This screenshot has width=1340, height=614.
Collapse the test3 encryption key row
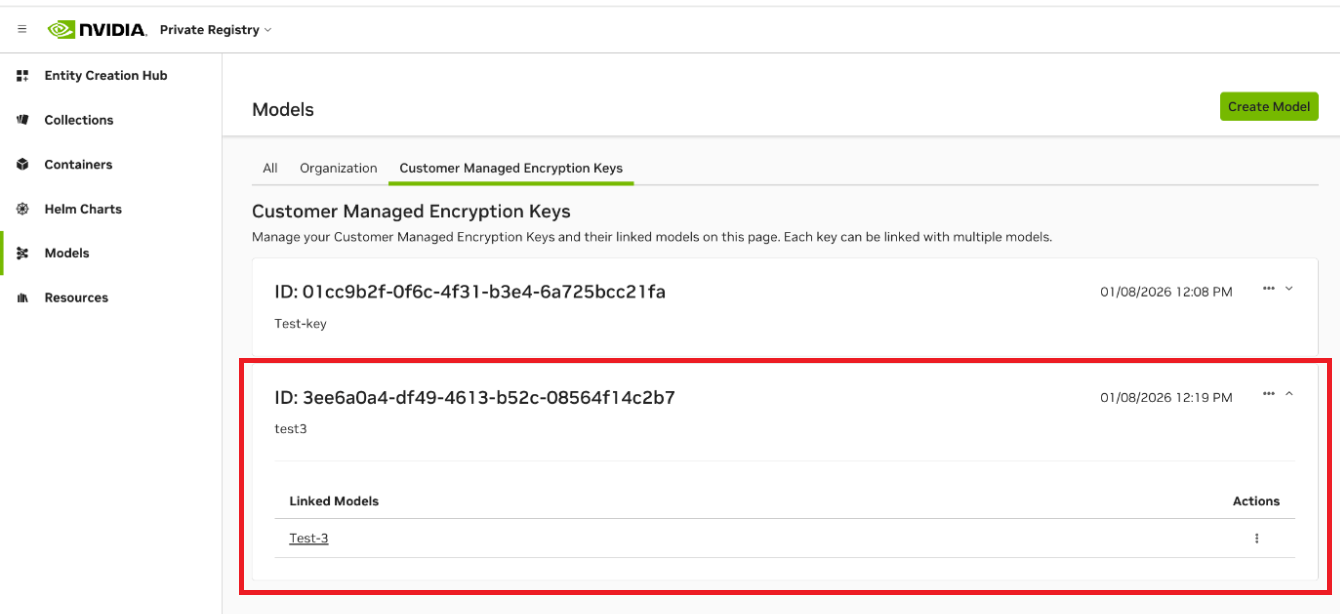pos(1289,394)
